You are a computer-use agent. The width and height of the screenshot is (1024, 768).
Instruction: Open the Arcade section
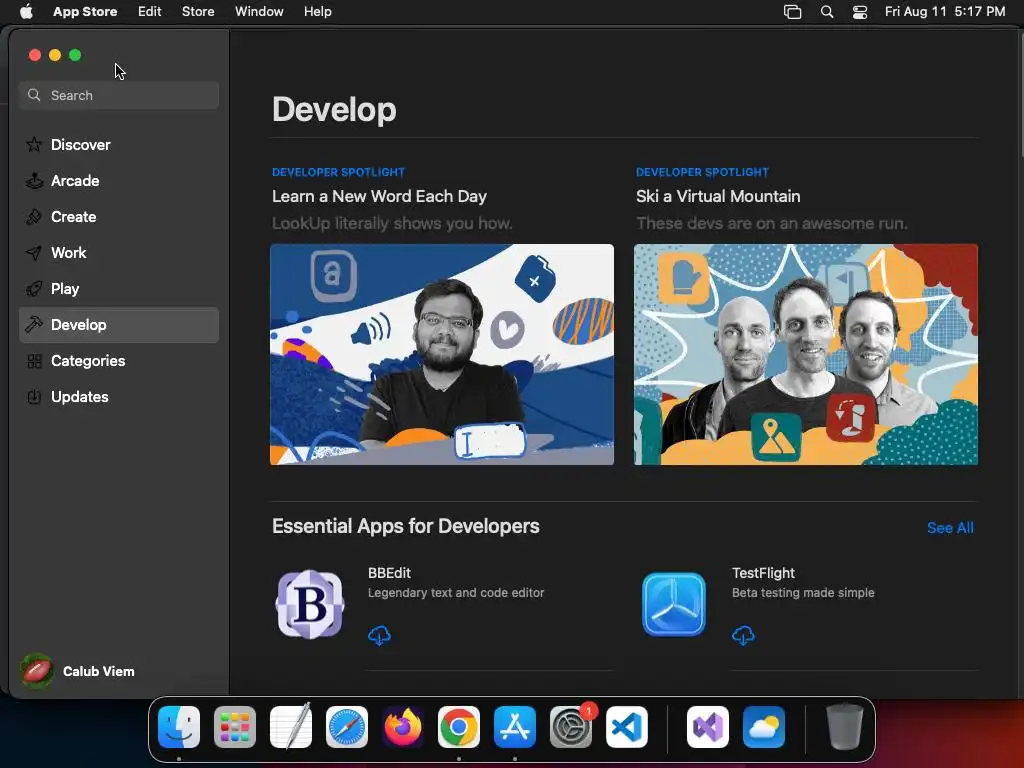(x=119, y=181)
